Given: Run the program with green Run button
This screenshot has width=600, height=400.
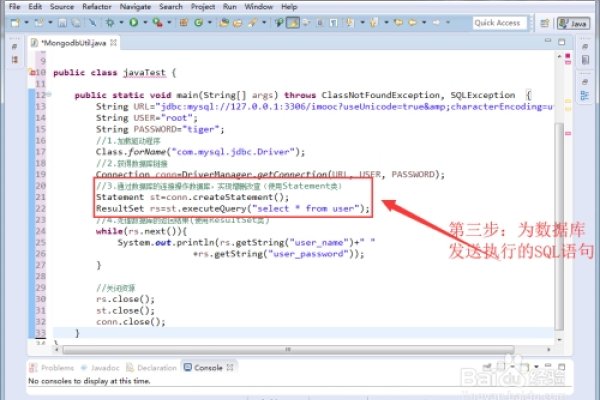Looking at the screenshot, I should pos(133,22).
